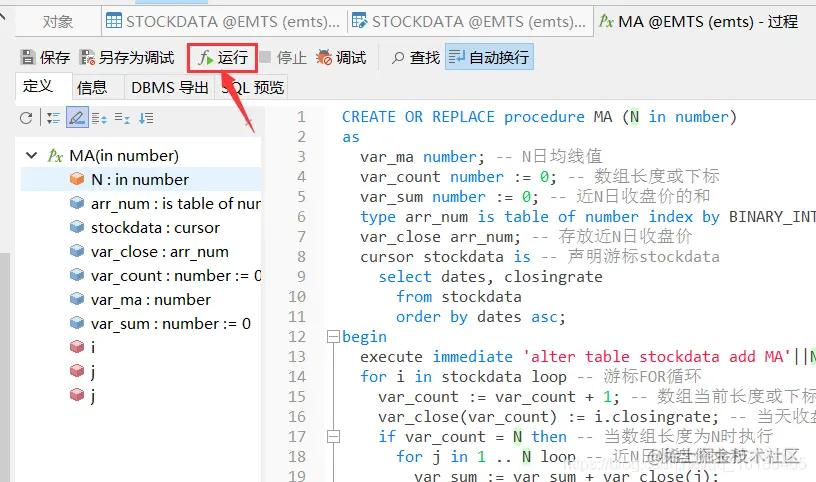Click line number 6 in gutter
The width and height of the screenshot is (816, 482).
(301, 217)
